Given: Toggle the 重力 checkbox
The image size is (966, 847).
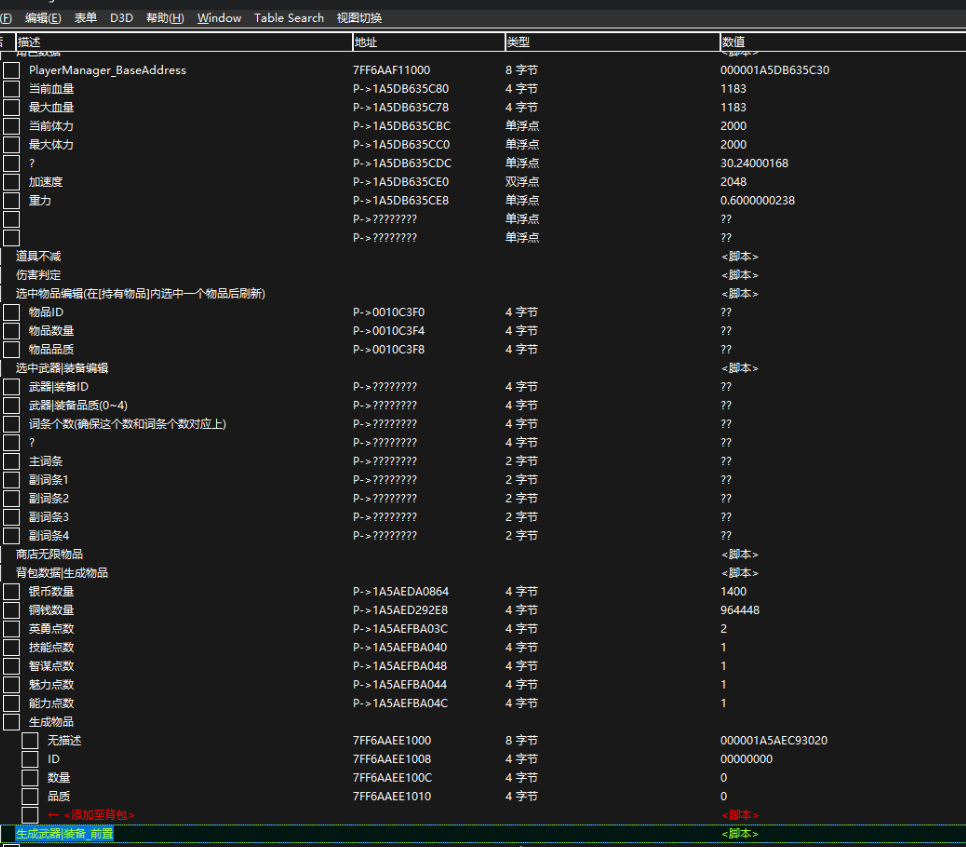Looking at the screenshot, I should pyautogui.click(x=11, y=201).
